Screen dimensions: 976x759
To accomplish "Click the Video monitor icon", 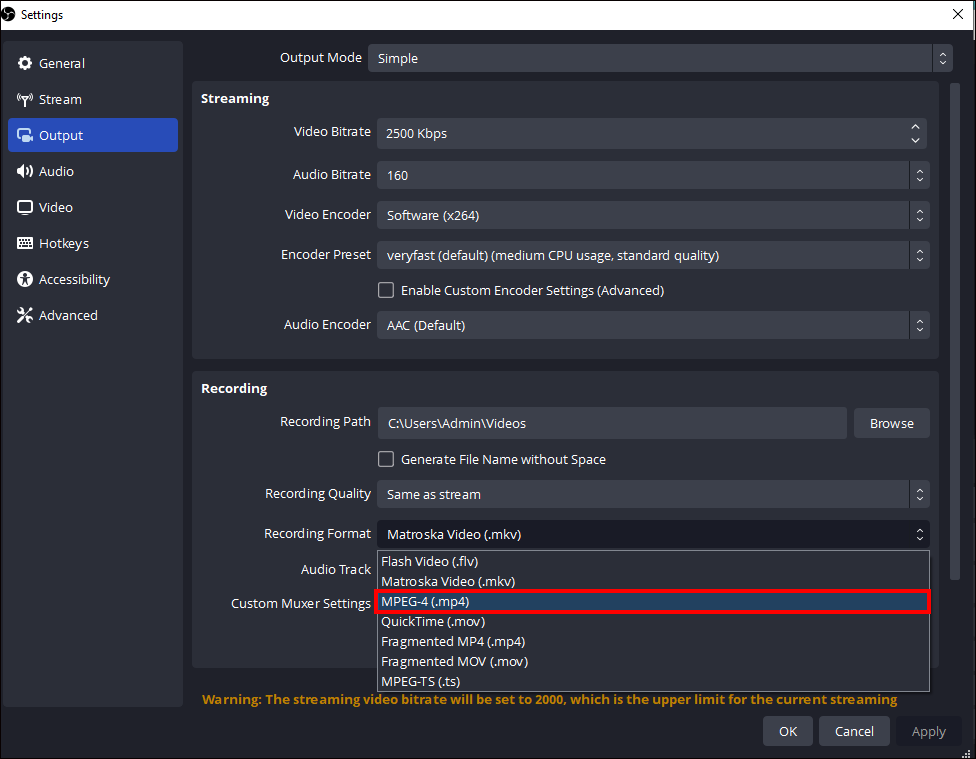I will [x=25, y=208].
